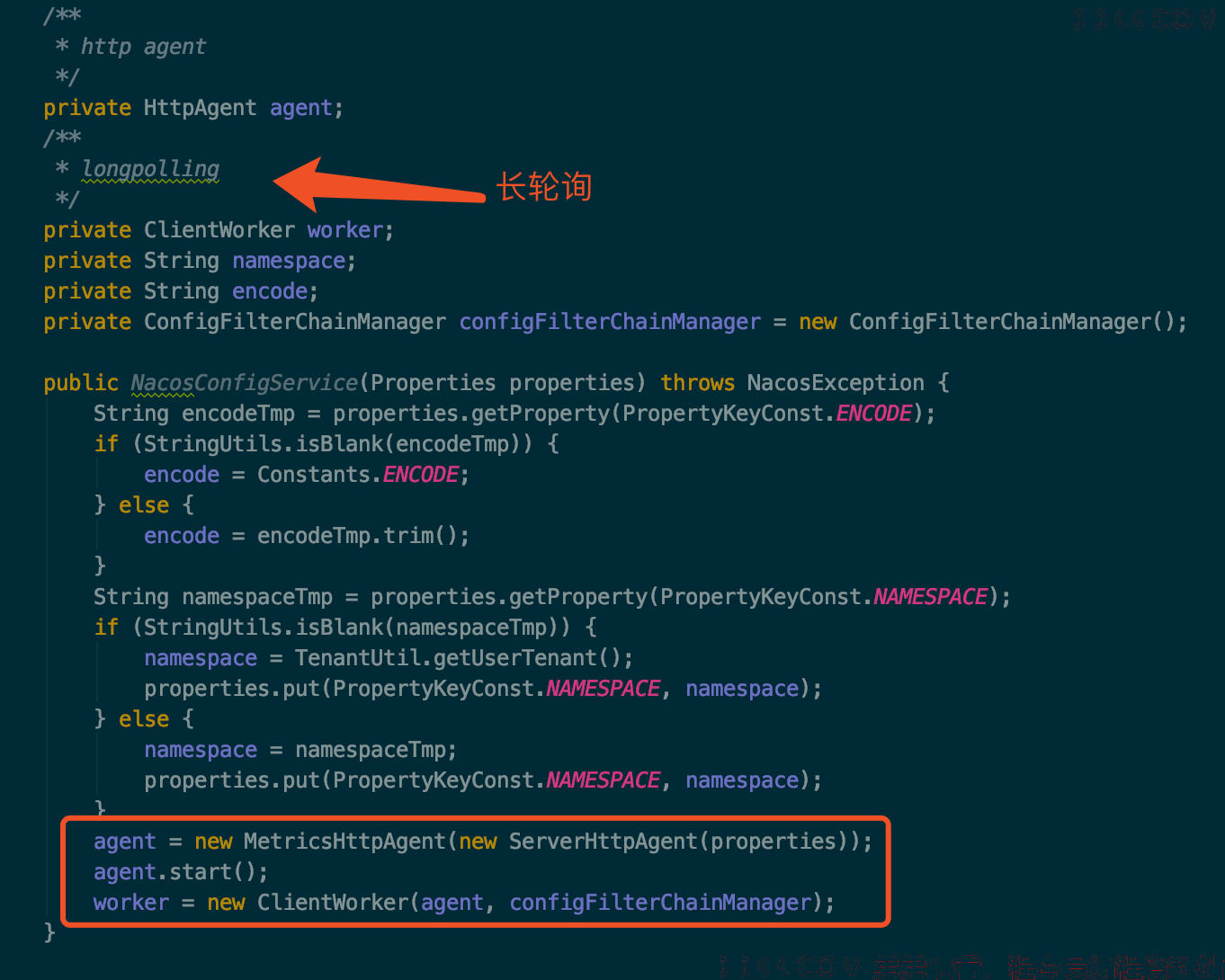Click ClientWorker type in the worker field declaration

(219, 230)
